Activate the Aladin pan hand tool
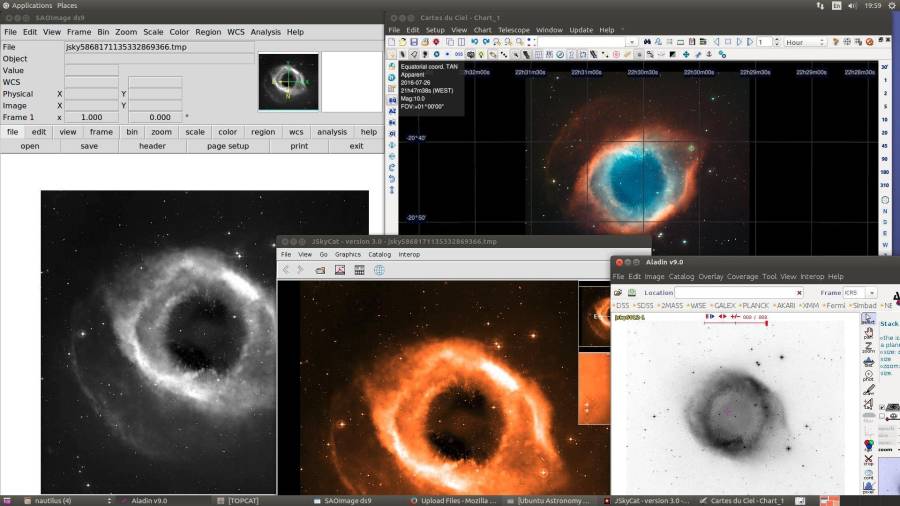900x506 pixels. (x=868, y=333)
